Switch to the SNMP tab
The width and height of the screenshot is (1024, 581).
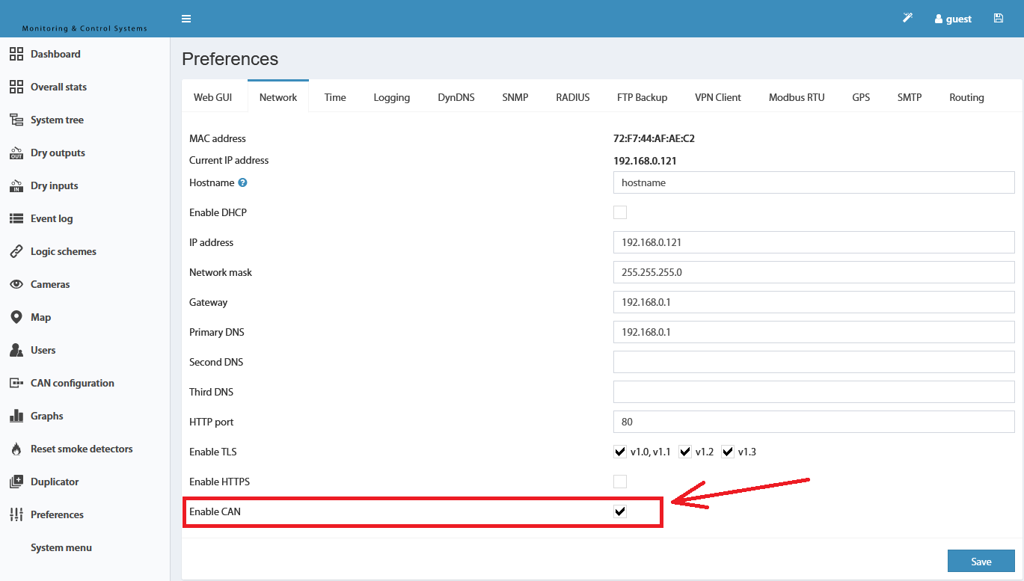tap(515, 97)
